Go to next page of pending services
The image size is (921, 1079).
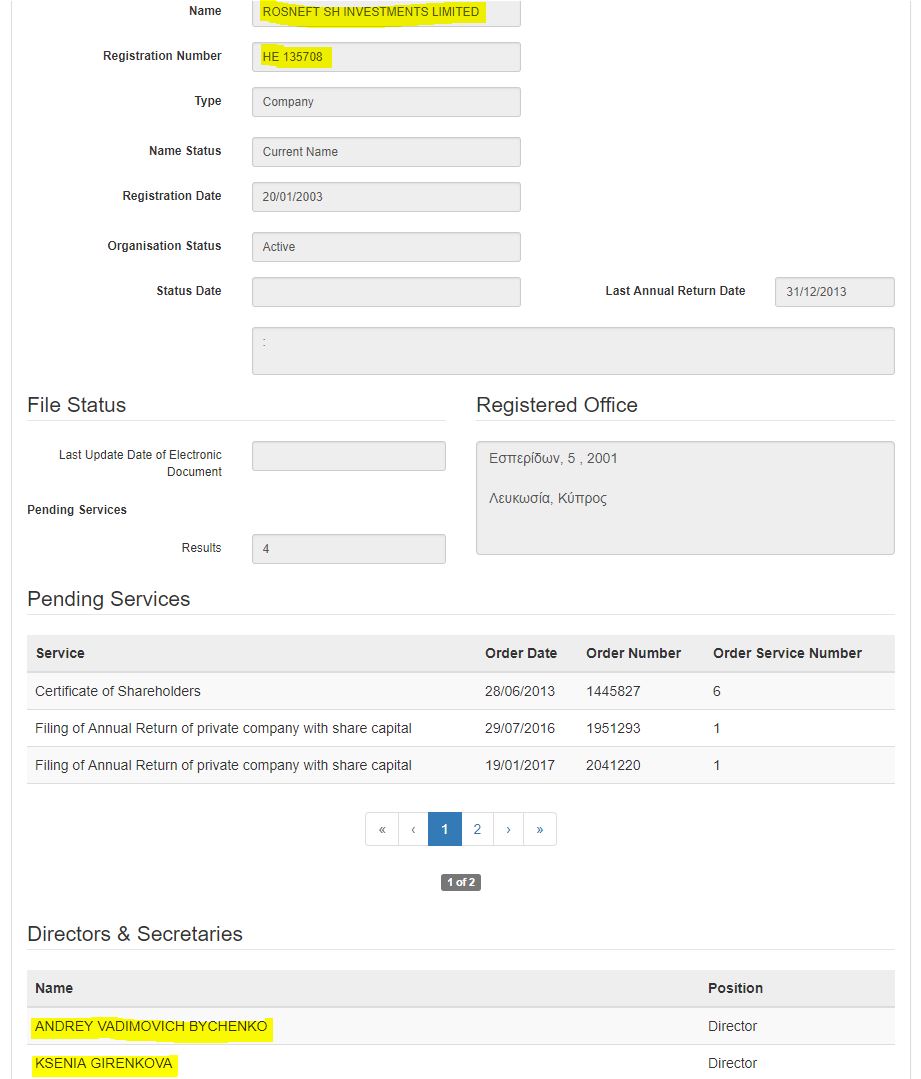(x=509, y=829)
